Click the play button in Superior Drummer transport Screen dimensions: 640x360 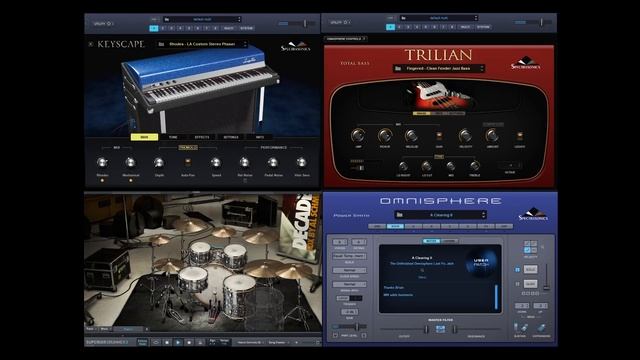(x=178, y=342)
